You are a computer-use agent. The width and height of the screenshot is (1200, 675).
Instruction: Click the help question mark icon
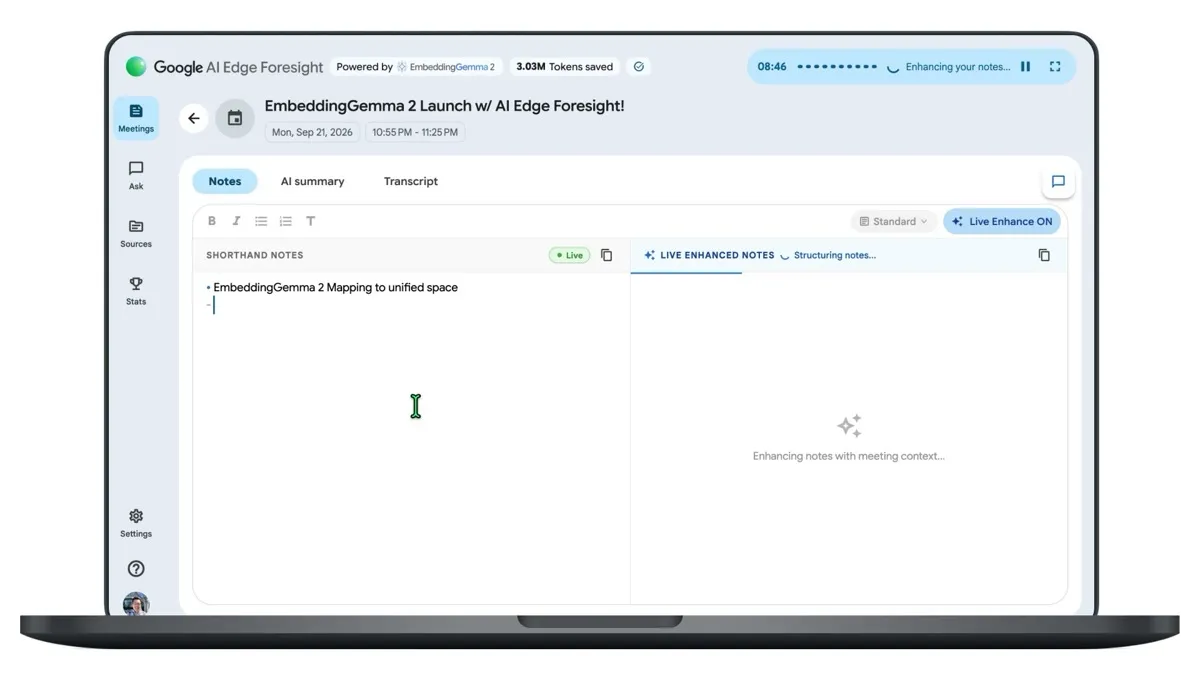click(136, 568)
